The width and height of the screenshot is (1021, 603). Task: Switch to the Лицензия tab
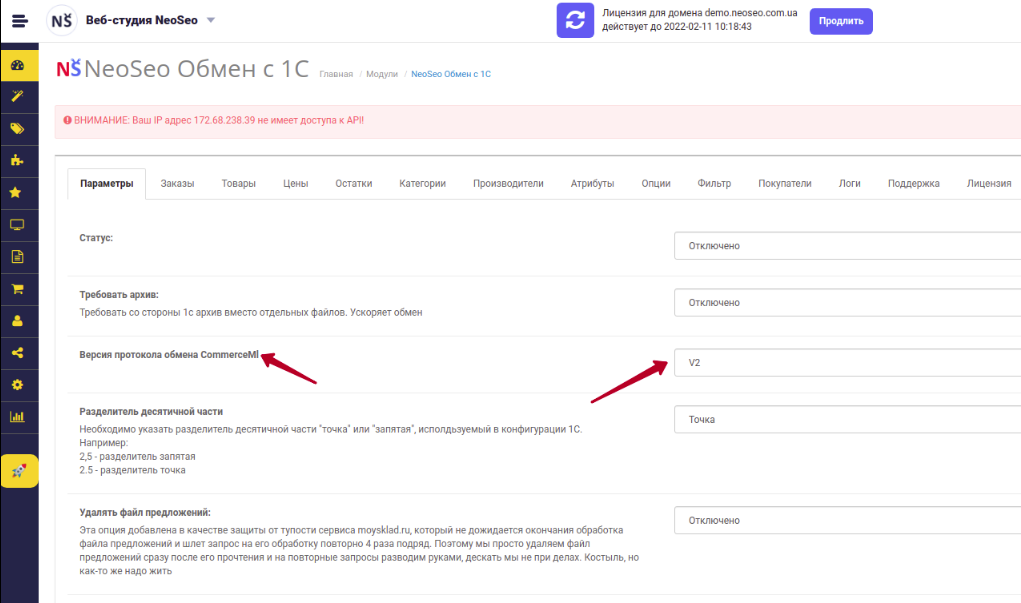pos(988,184)
